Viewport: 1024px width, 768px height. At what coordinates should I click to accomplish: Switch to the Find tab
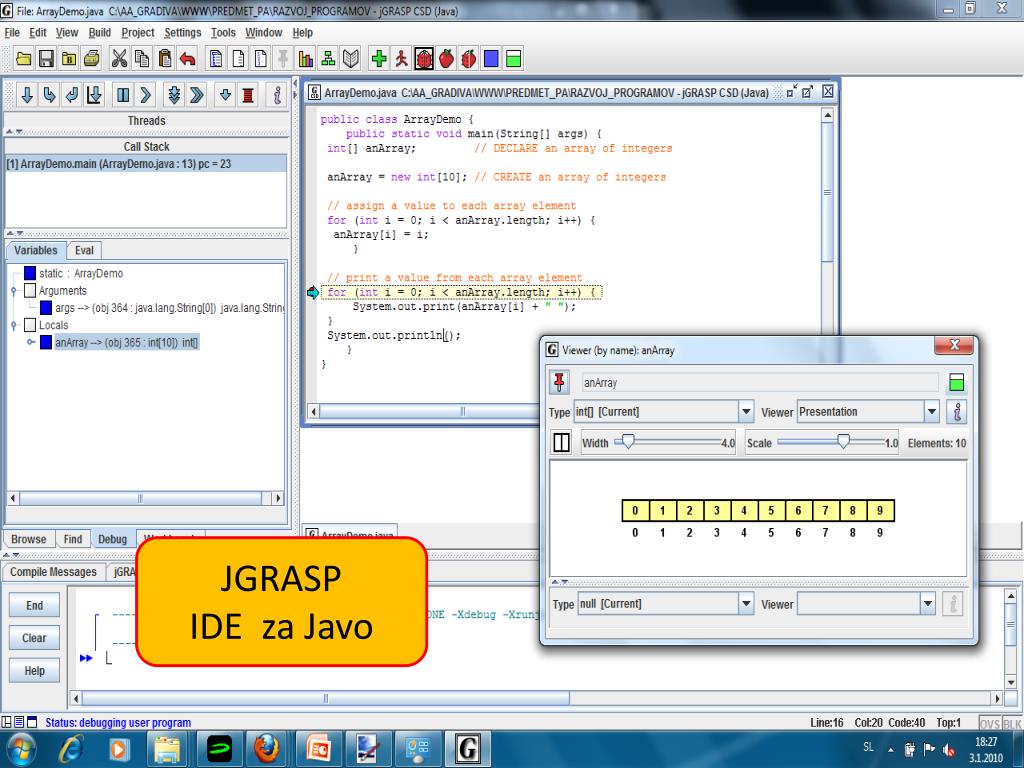(x=72, y=539)
